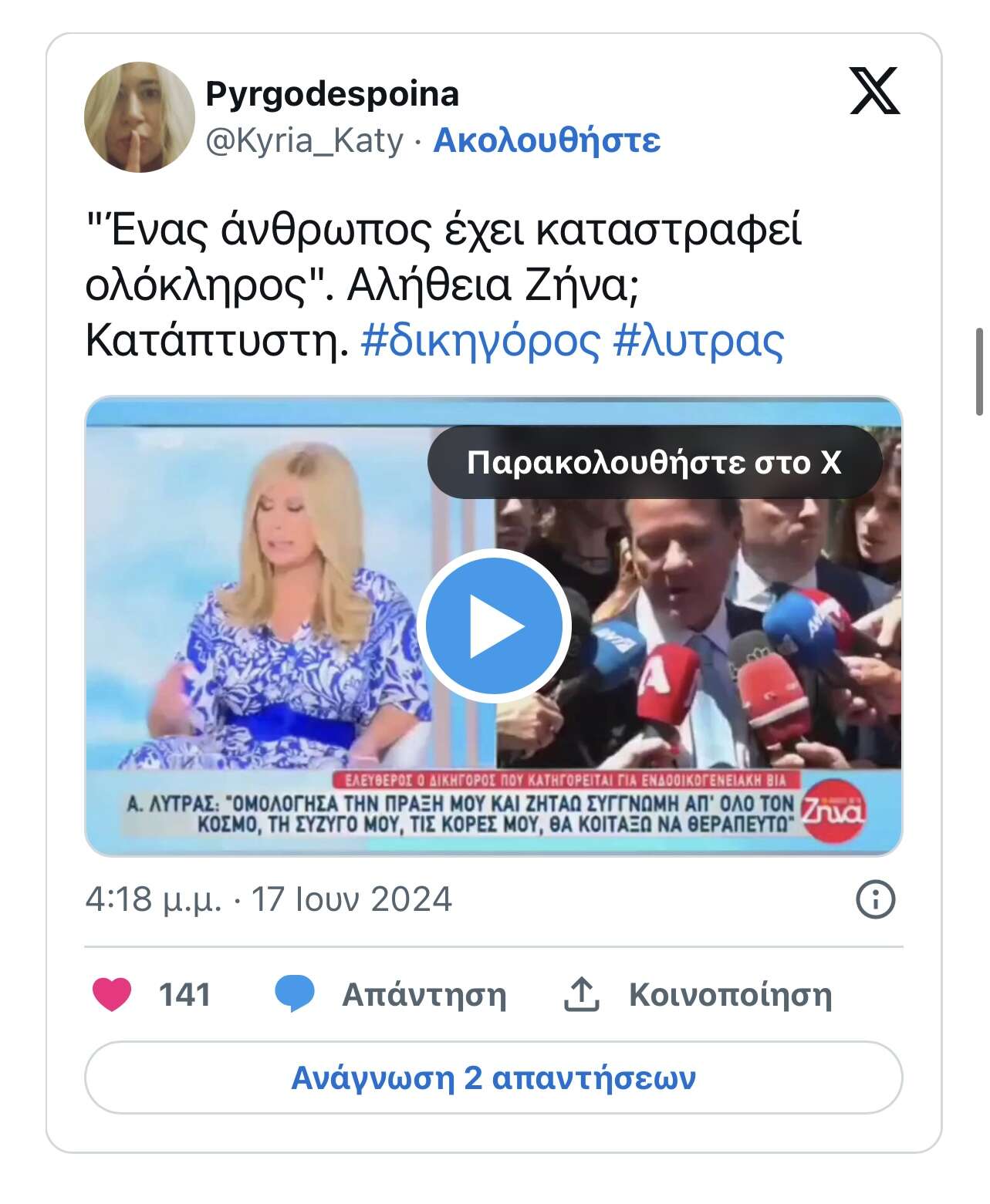The image size is (990, 1204).
Task: Click the Απάντηση reply label
Action: 424,995
